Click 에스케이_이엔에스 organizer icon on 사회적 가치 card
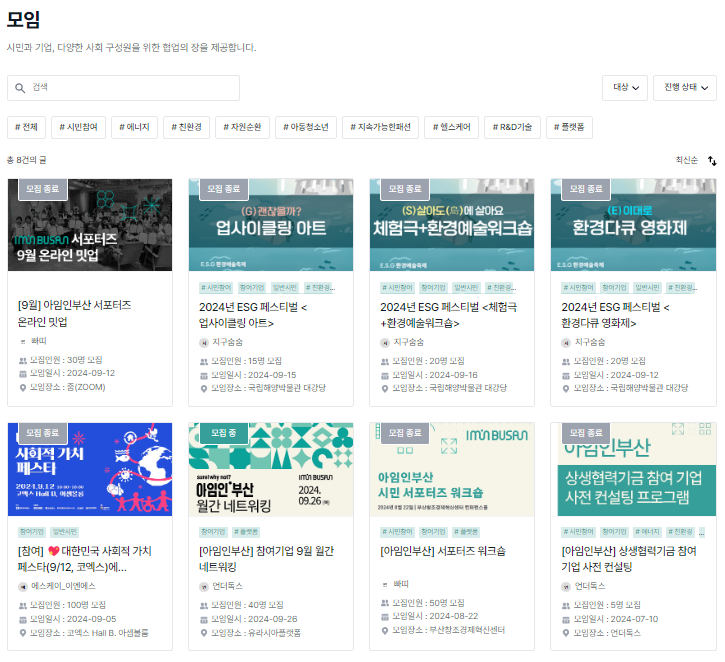The image size is (725, 662). [23, 586]
